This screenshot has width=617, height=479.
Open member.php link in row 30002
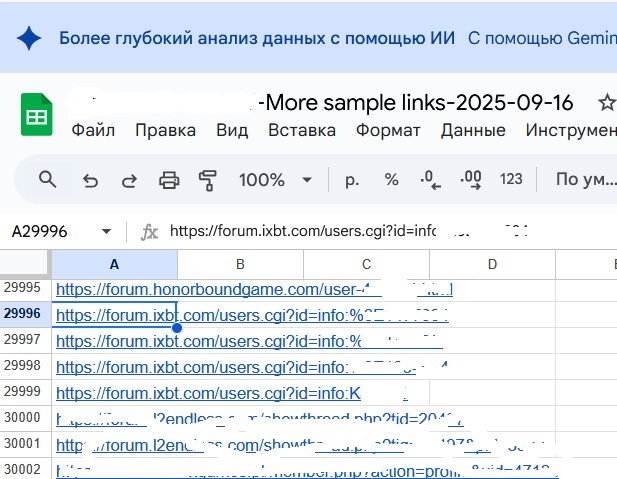[x=307, y=471]
